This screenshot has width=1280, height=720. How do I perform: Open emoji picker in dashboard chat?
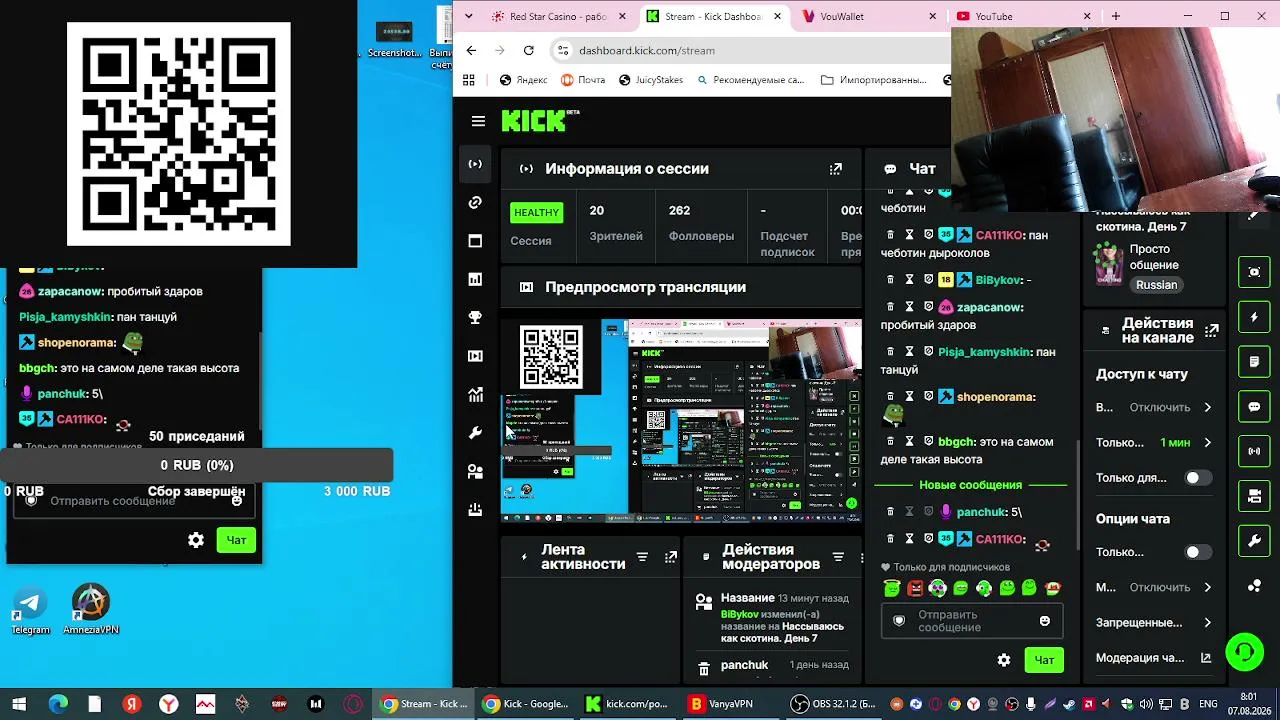pyautogui.click(x=1045, y=621)
